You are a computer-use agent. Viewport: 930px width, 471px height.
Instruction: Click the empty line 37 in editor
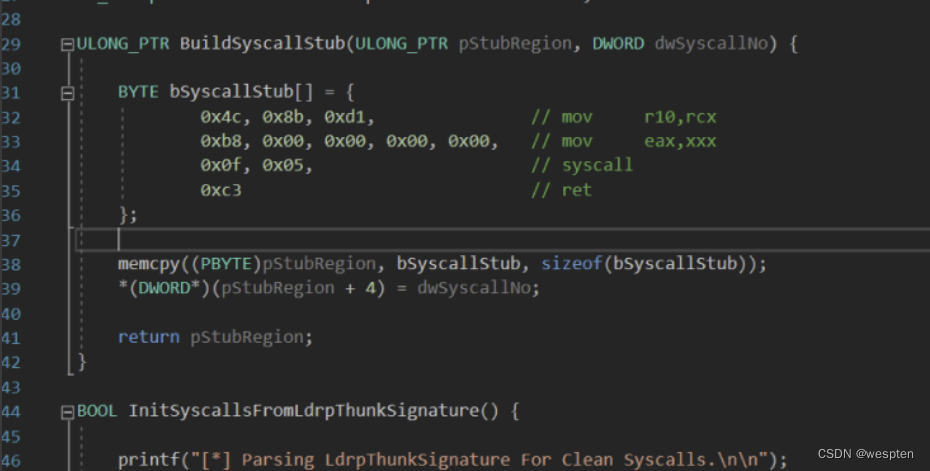pos(400,239)
